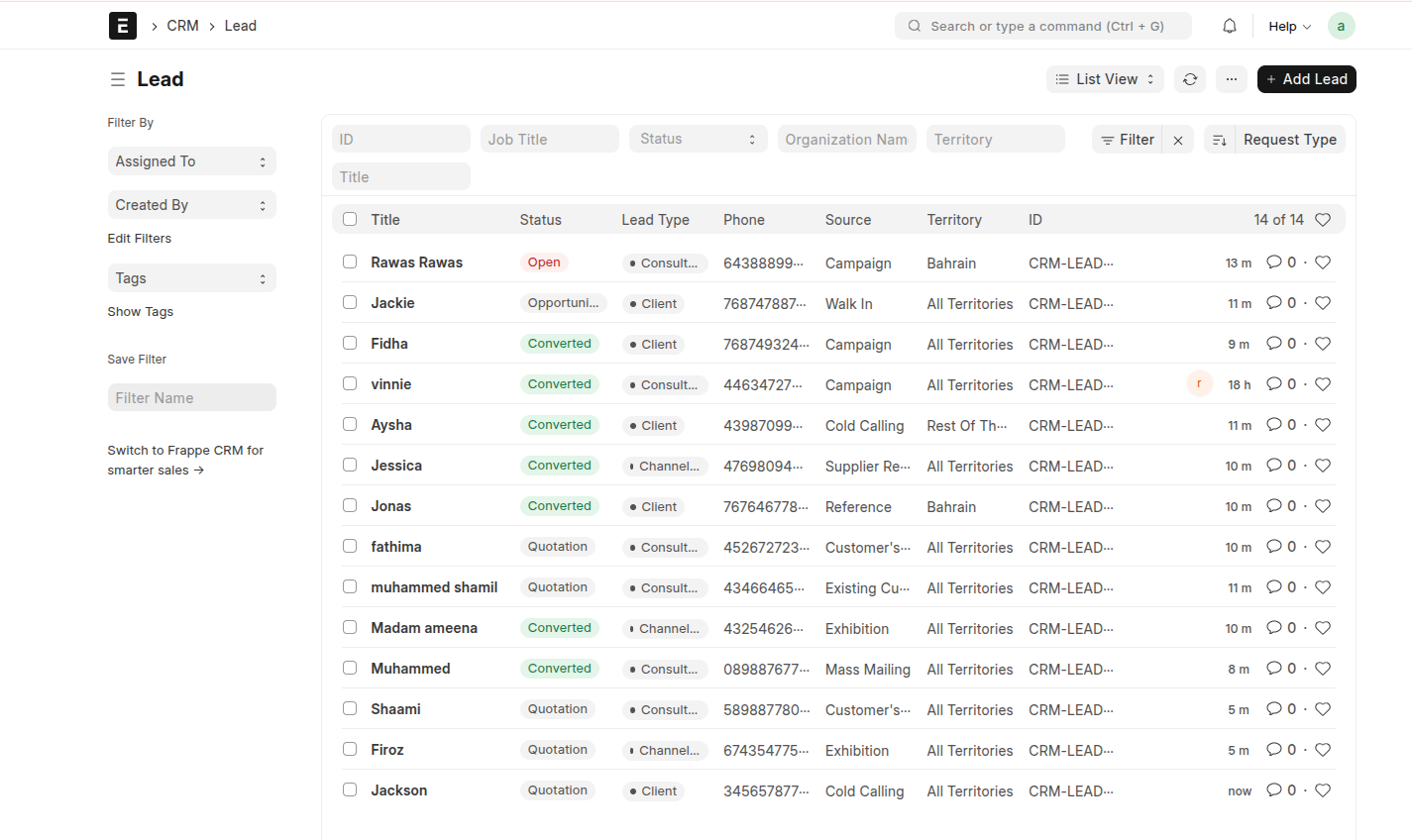
Task: Check the box for Rawas Rawas
Action: pyautogui.click(x=350, y=262)
